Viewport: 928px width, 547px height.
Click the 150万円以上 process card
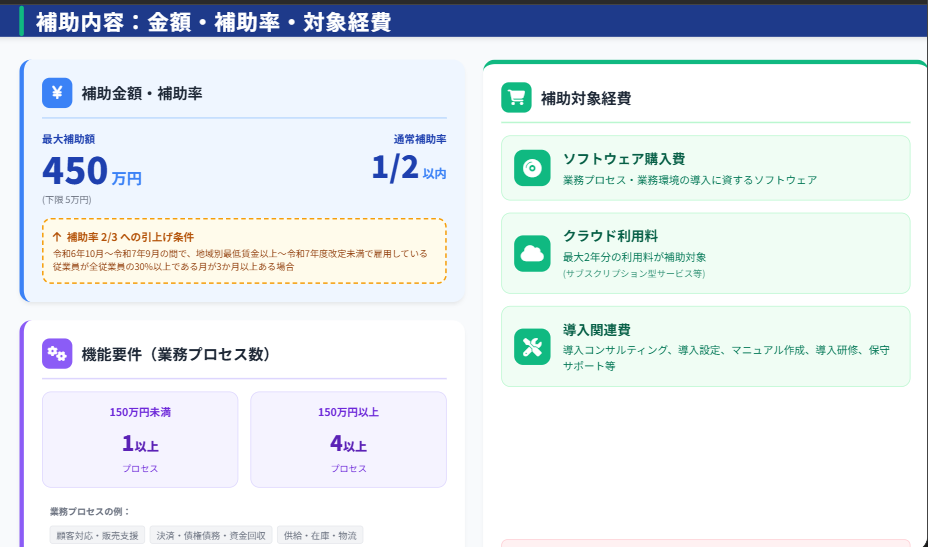(348, 439)
